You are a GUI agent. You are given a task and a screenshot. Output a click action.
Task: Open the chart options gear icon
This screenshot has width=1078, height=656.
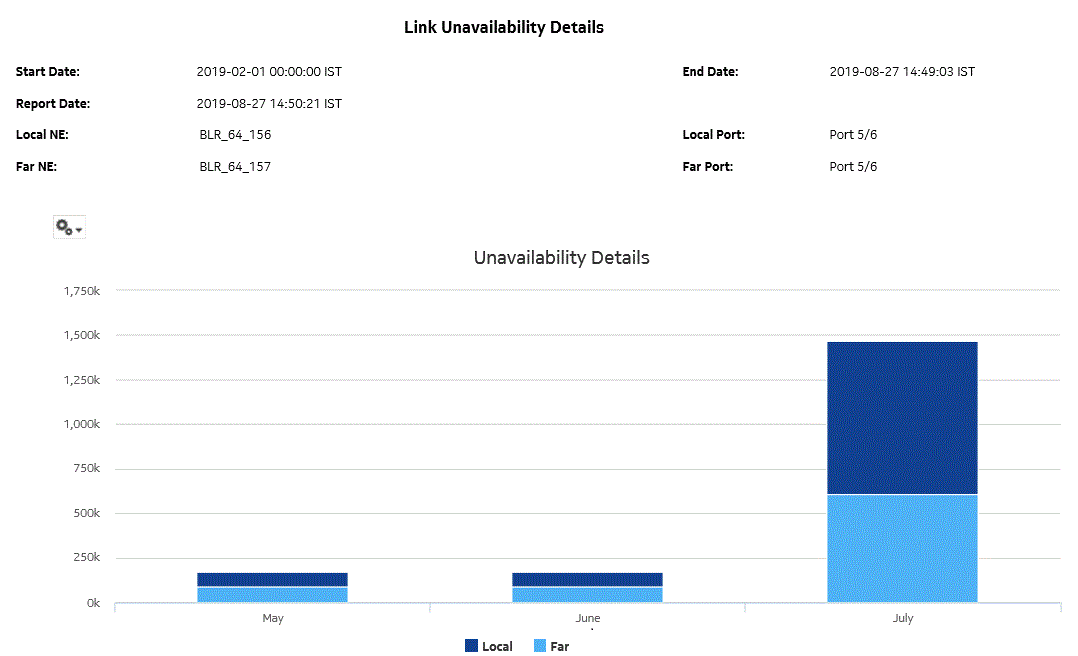[62, 226]
